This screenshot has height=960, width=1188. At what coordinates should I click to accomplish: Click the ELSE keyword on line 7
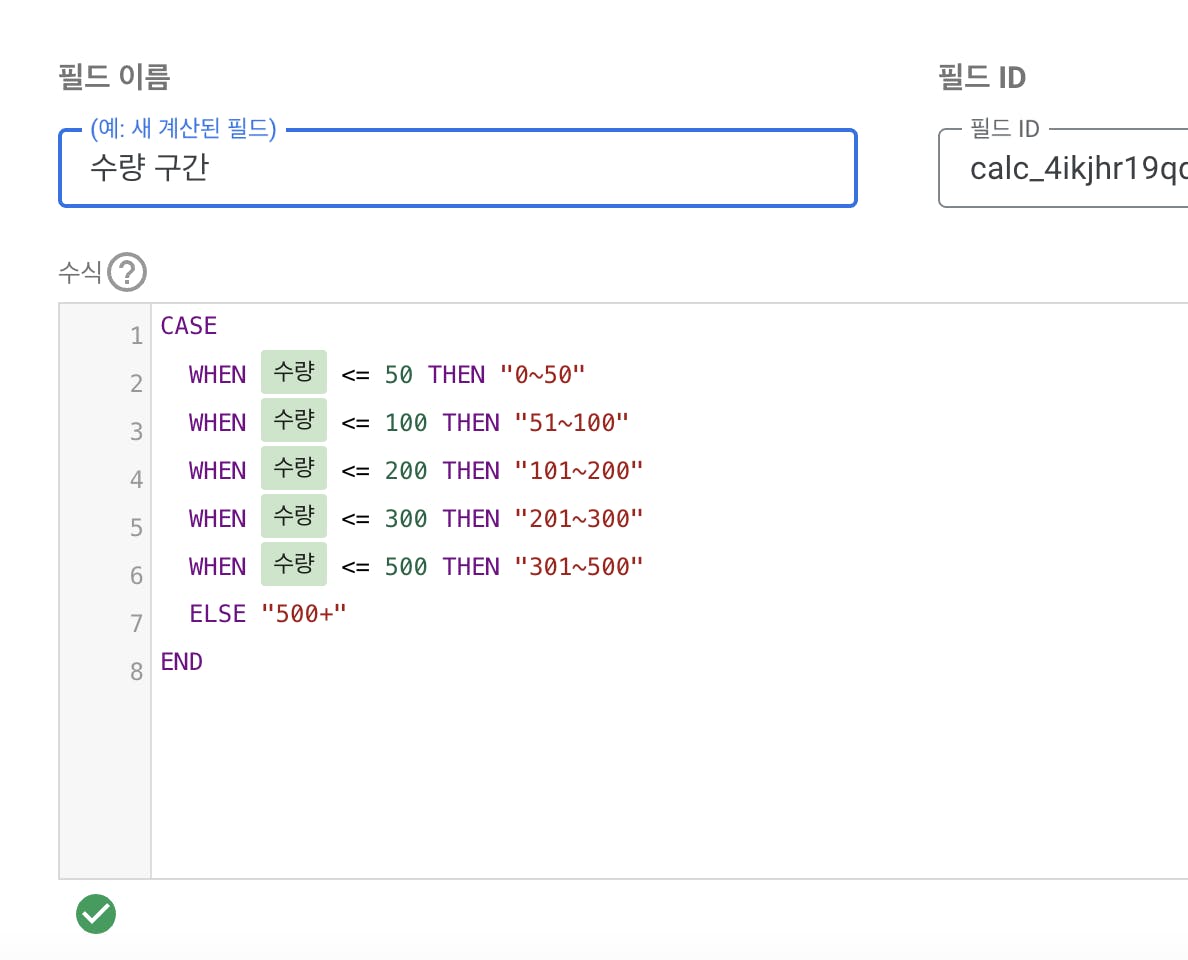point(217,614)
